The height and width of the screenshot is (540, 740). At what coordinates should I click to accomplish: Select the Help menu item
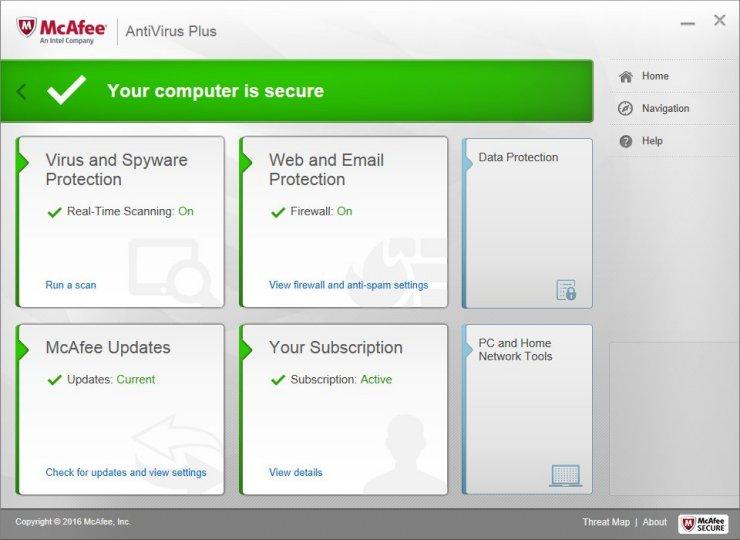652,141
